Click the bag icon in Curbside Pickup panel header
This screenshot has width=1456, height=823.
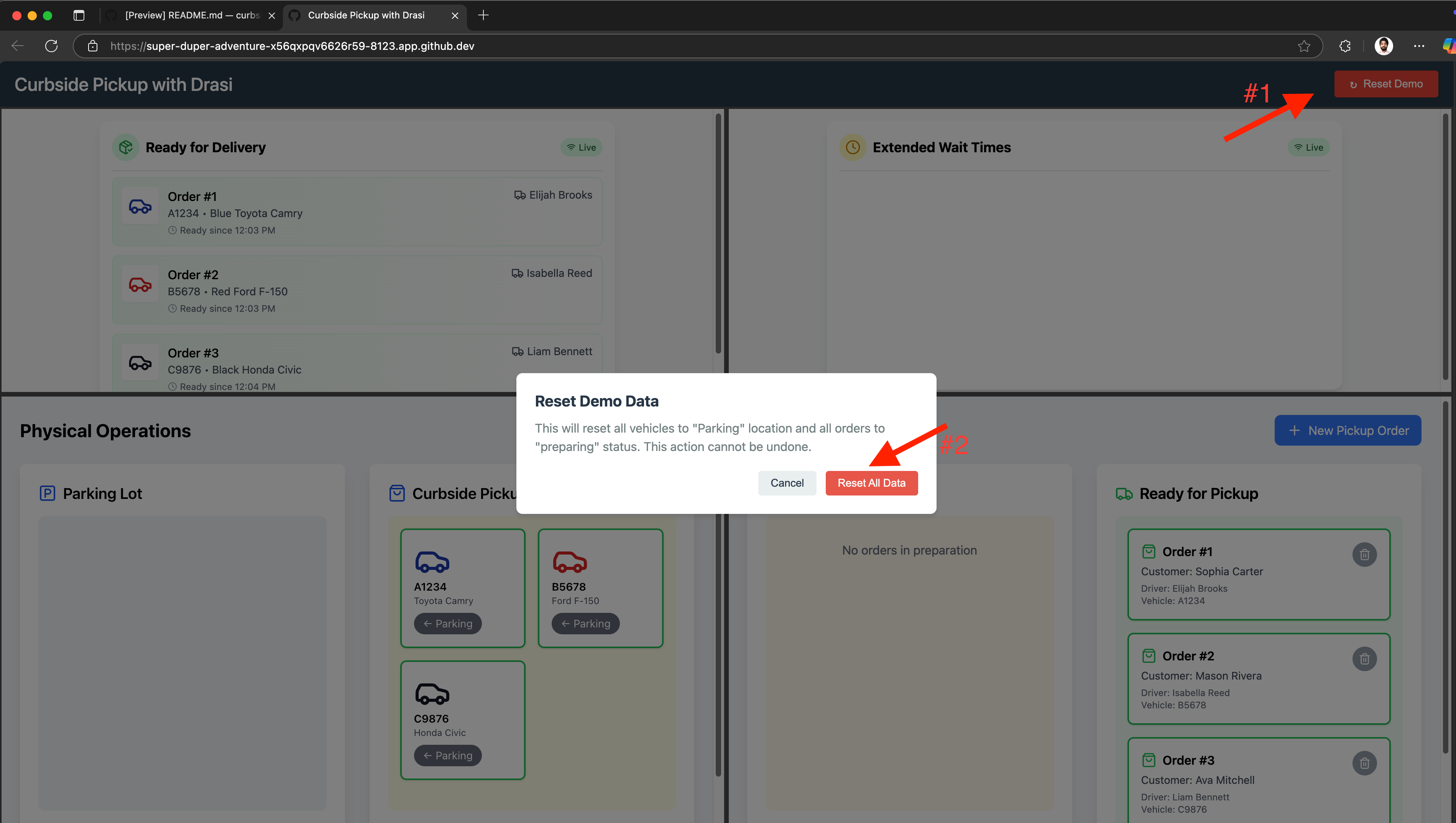pyautogui.click(x=397, y=493)
